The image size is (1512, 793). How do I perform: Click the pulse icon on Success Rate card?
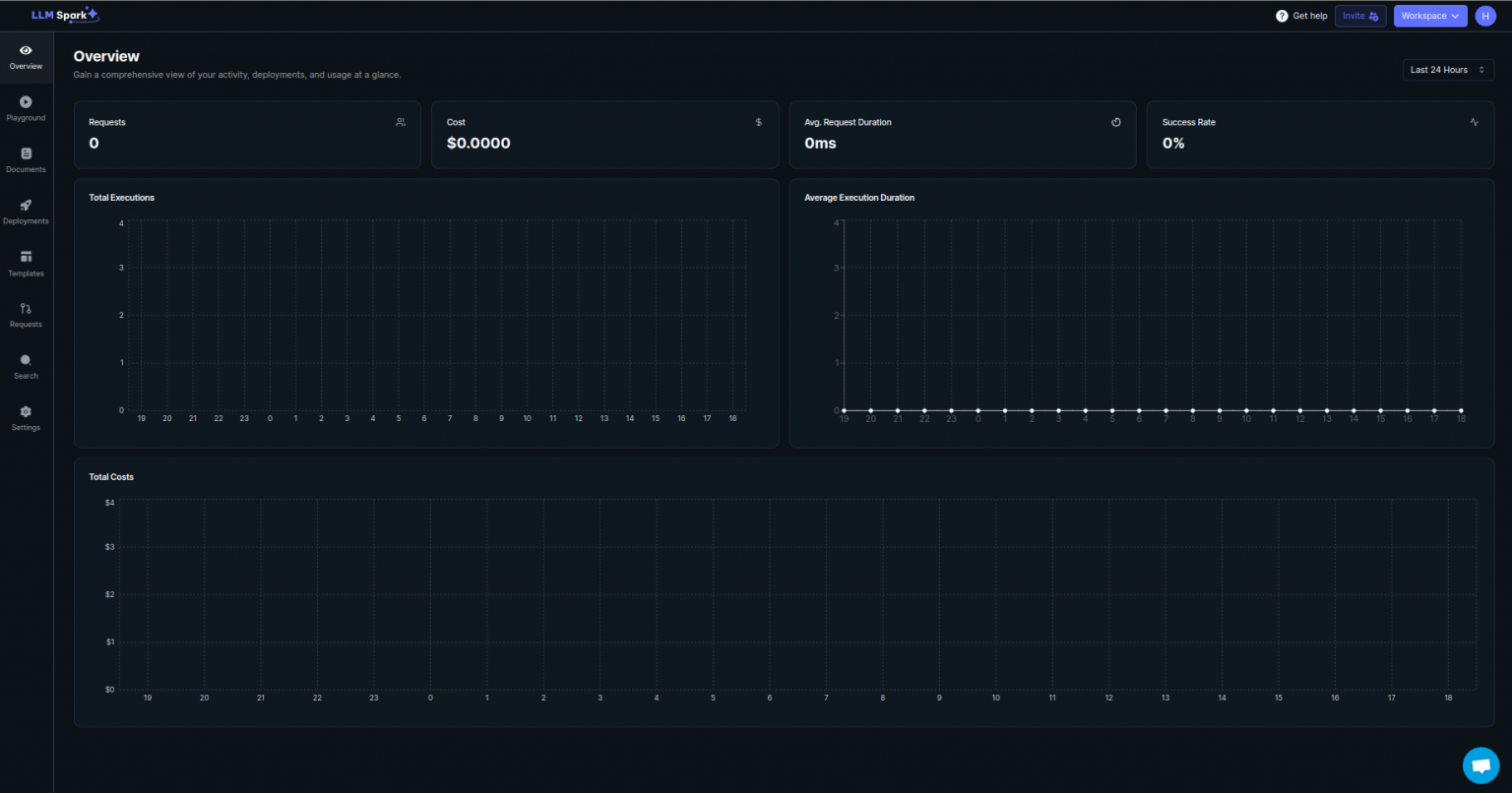point(1474,122)
